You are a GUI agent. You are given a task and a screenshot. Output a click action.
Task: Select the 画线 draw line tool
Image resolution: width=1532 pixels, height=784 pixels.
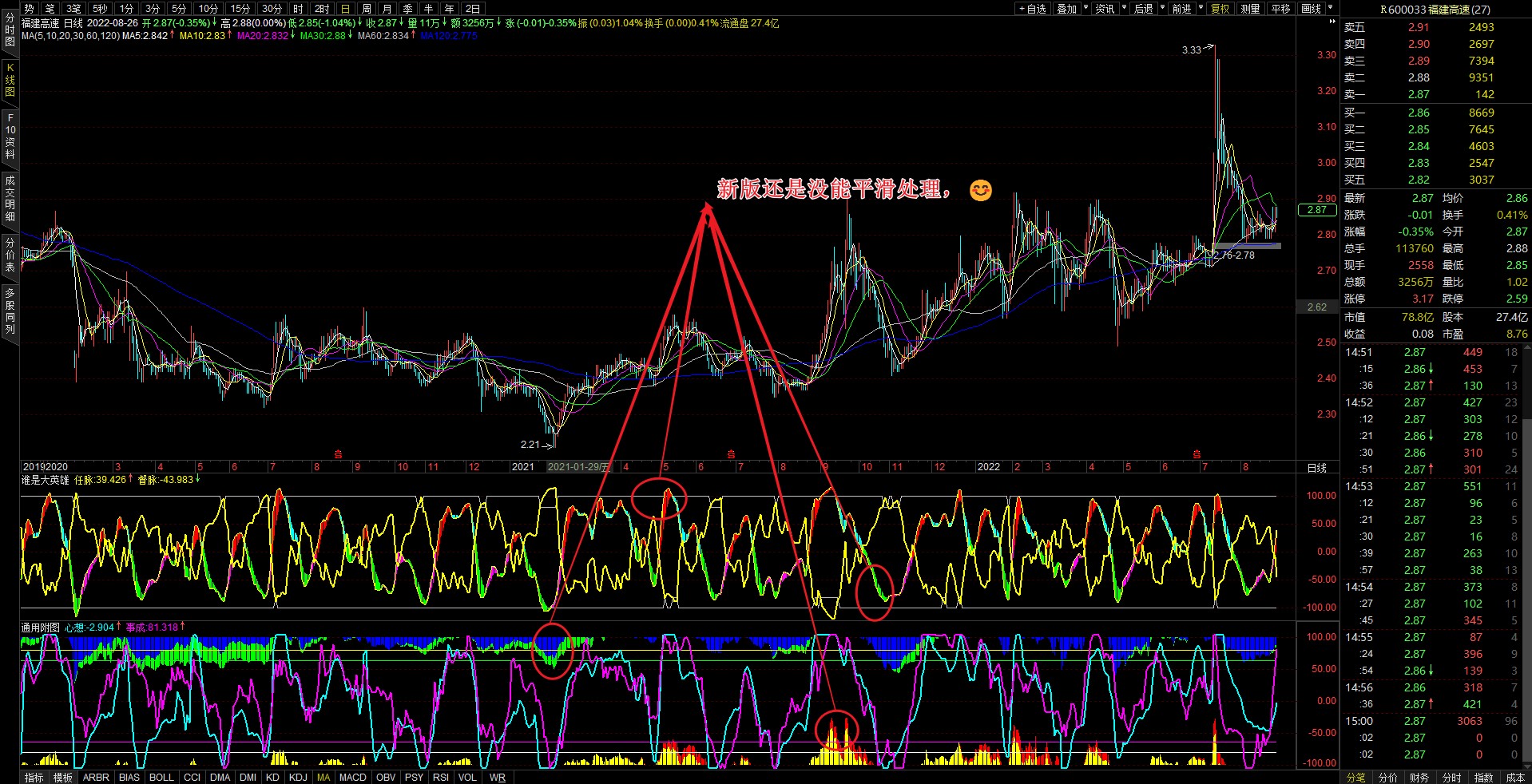1311,9
